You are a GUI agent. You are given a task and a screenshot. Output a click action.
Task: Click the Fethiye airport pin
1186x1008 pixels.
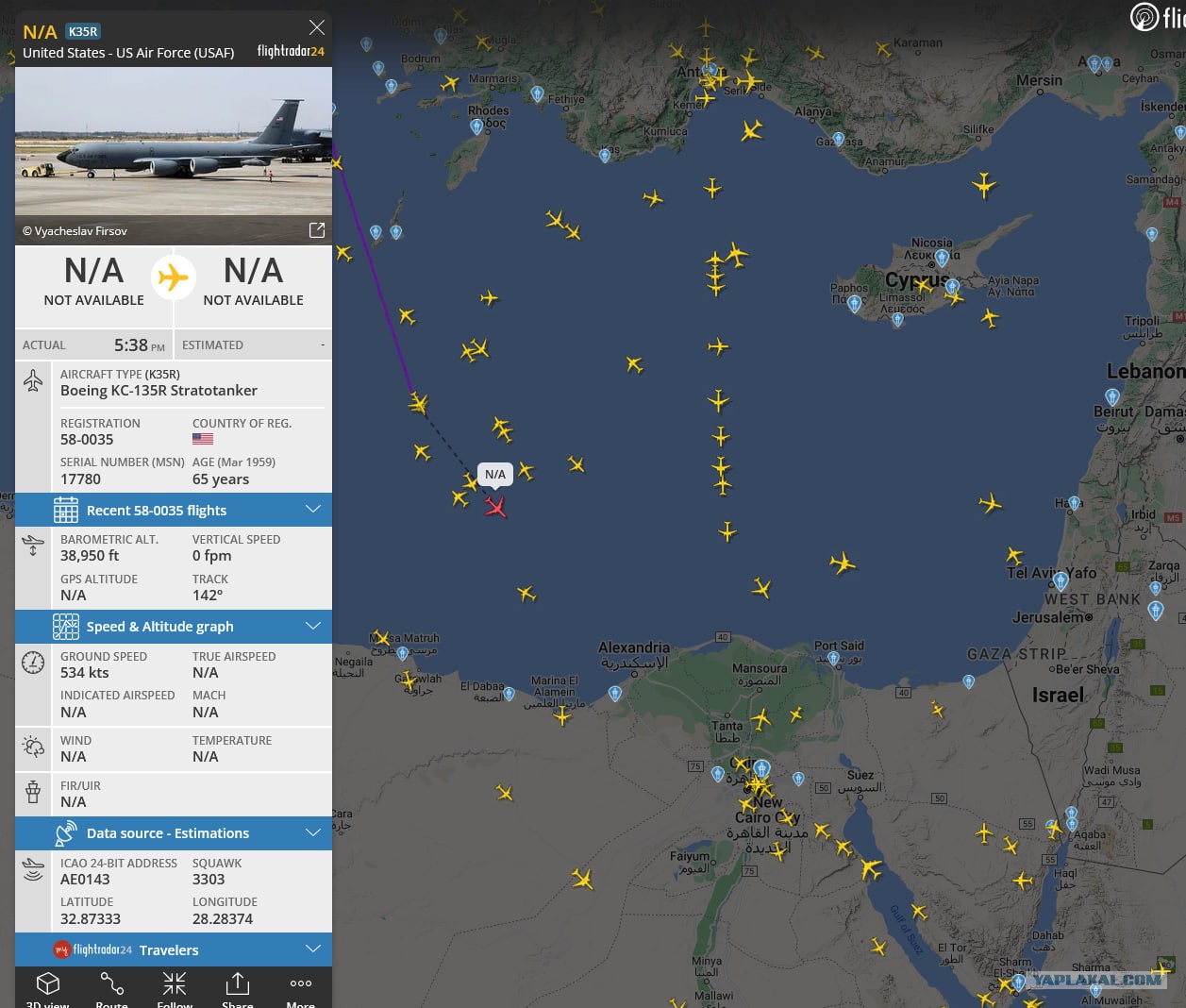click(537, 93)
